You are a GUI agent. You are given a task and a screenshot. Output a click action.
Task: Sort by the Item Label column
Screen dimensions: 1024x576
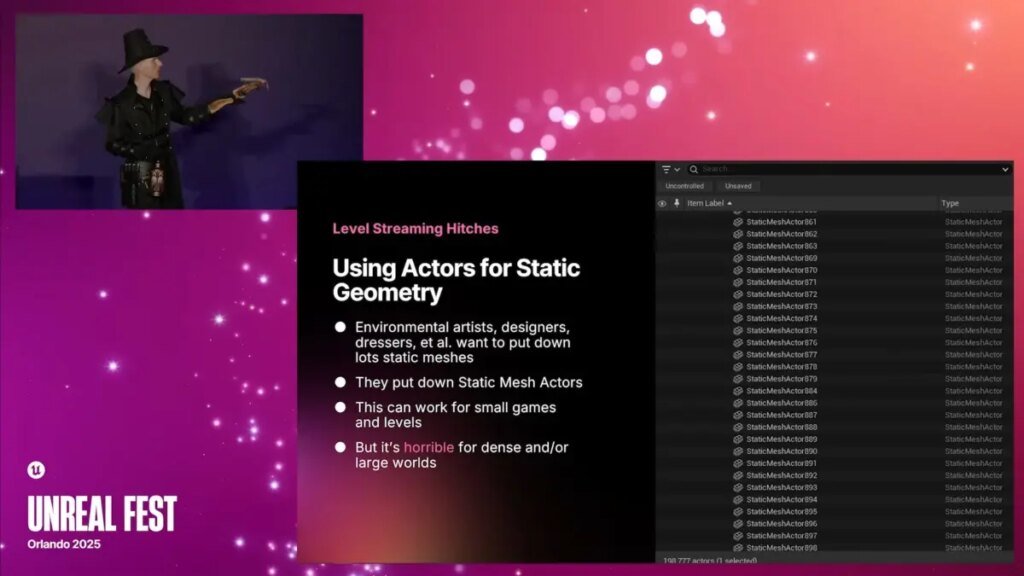(x=708, y=203)
